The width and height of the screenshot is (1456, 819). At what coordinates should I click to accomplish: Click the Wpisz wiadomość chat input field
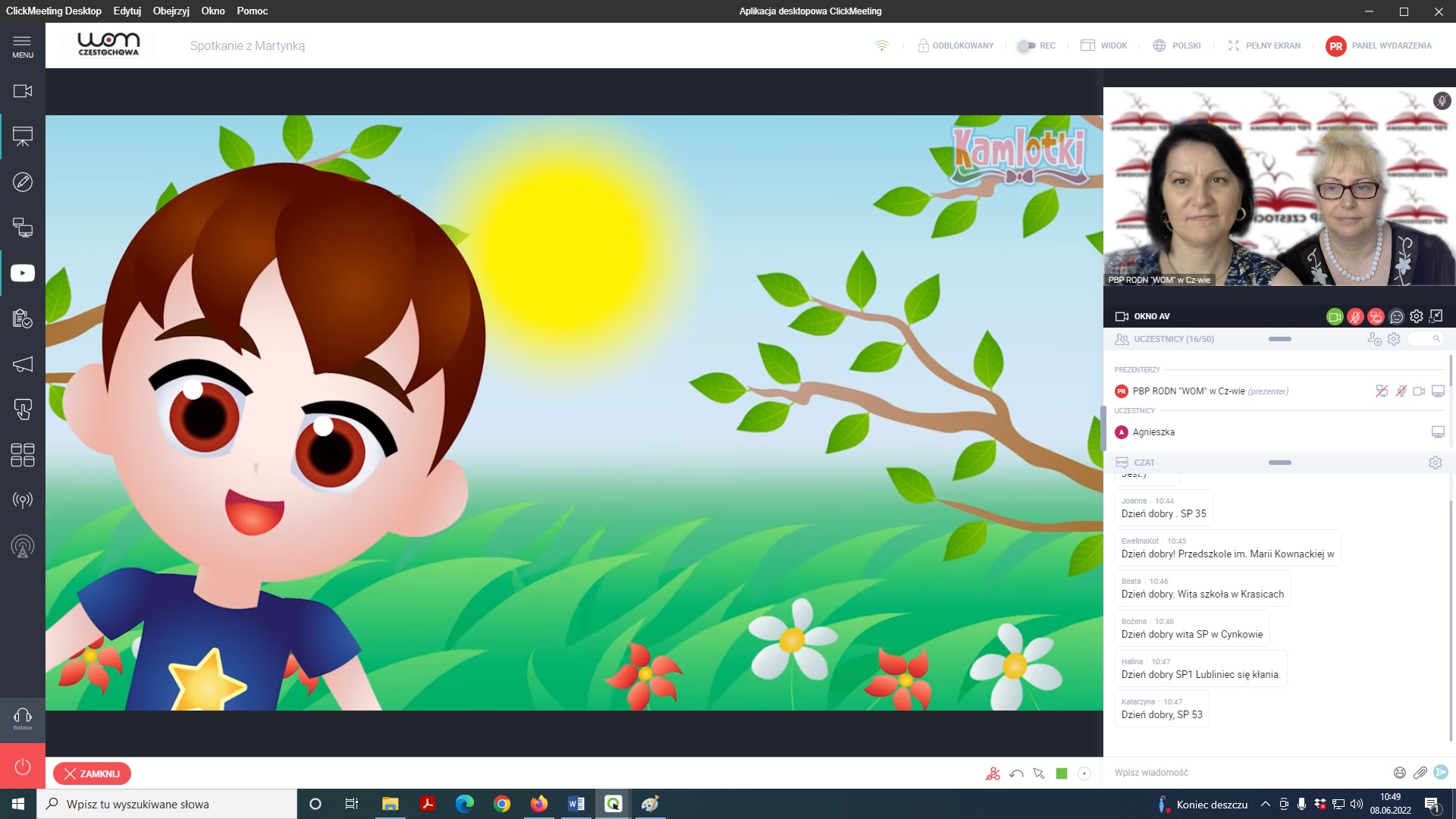(x=1244, y=773)
